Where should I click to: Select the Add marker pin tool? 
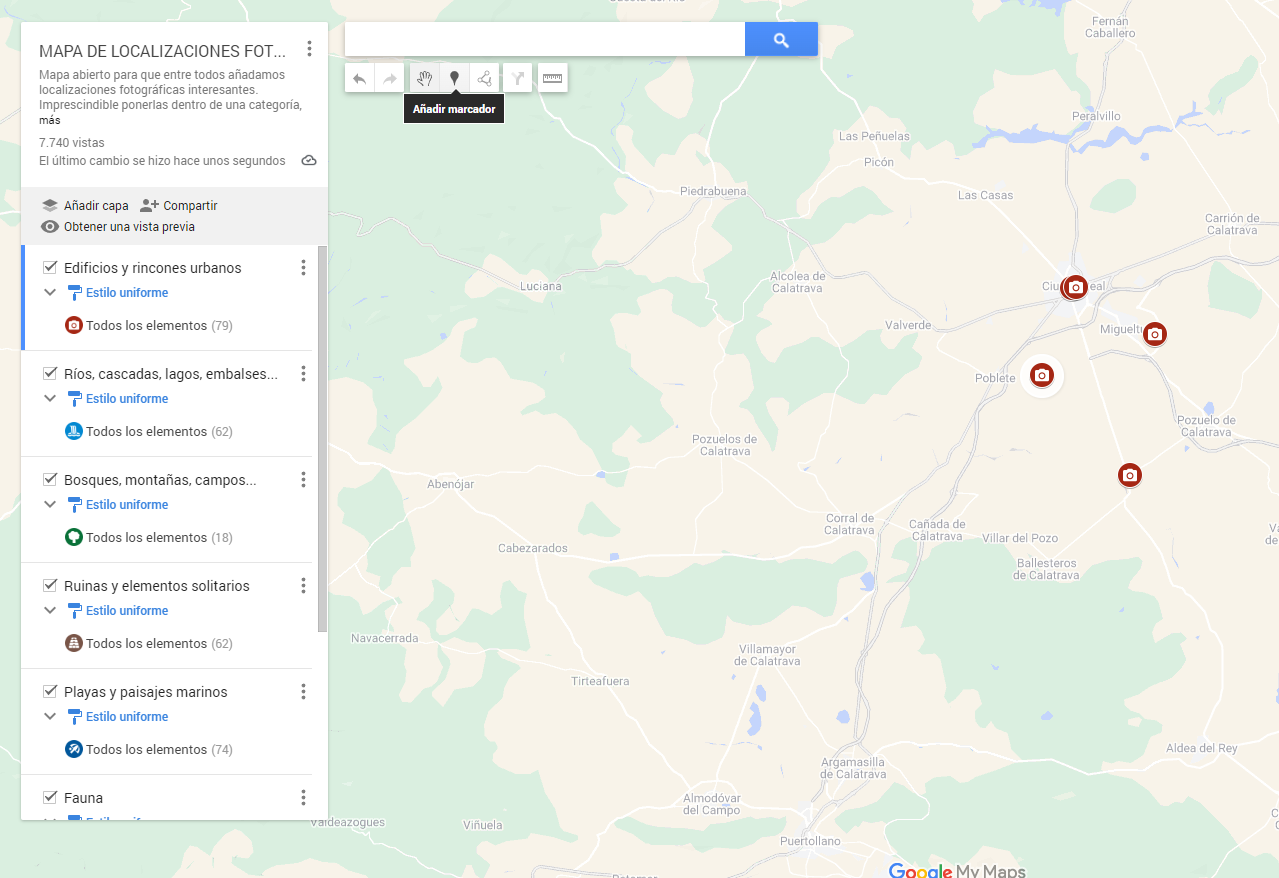tap(454, 78)
